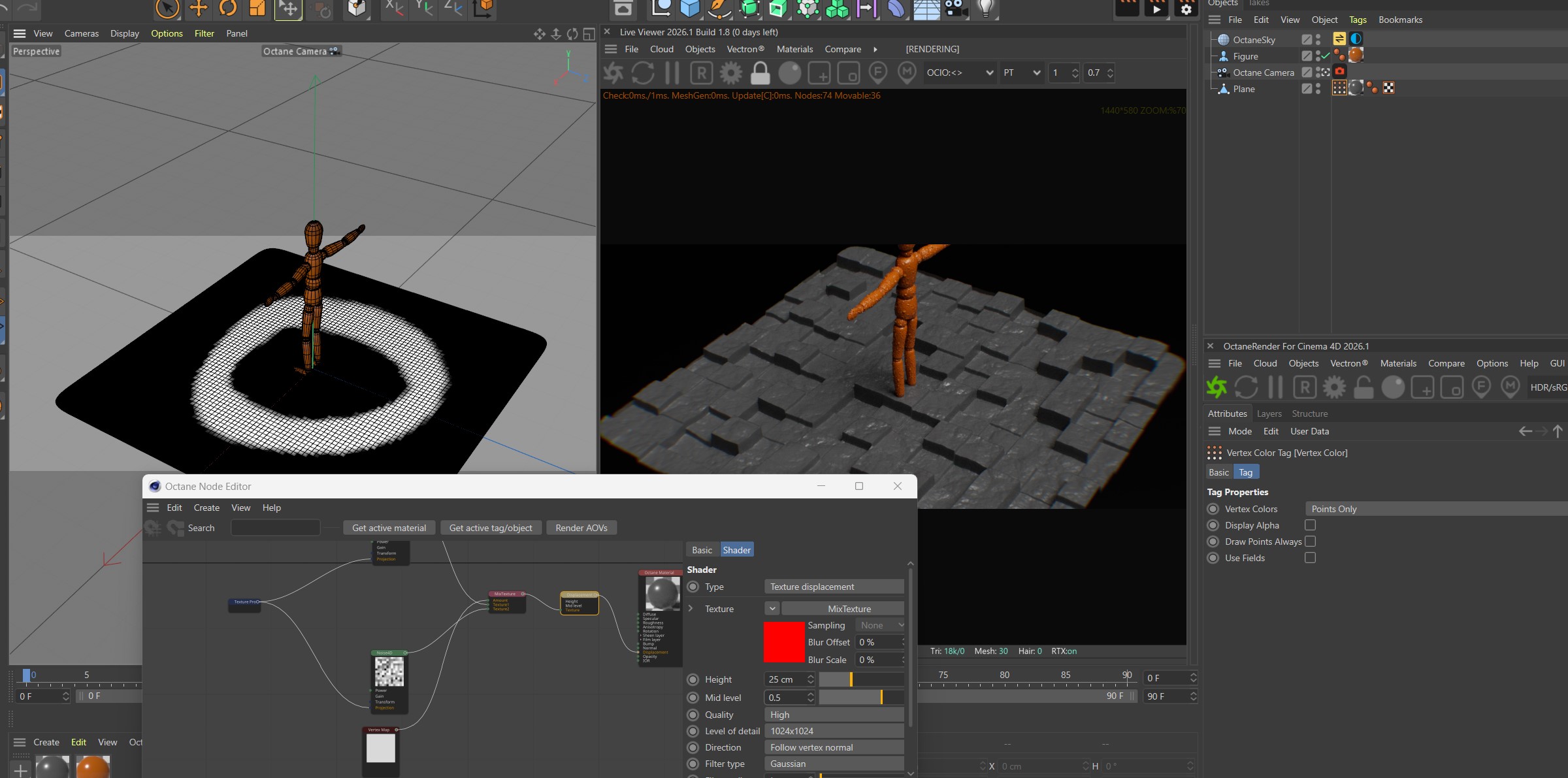Click the render region icon in Live Viewer
The height and width of the screenshot is (778, 1568).
point(819,73)
